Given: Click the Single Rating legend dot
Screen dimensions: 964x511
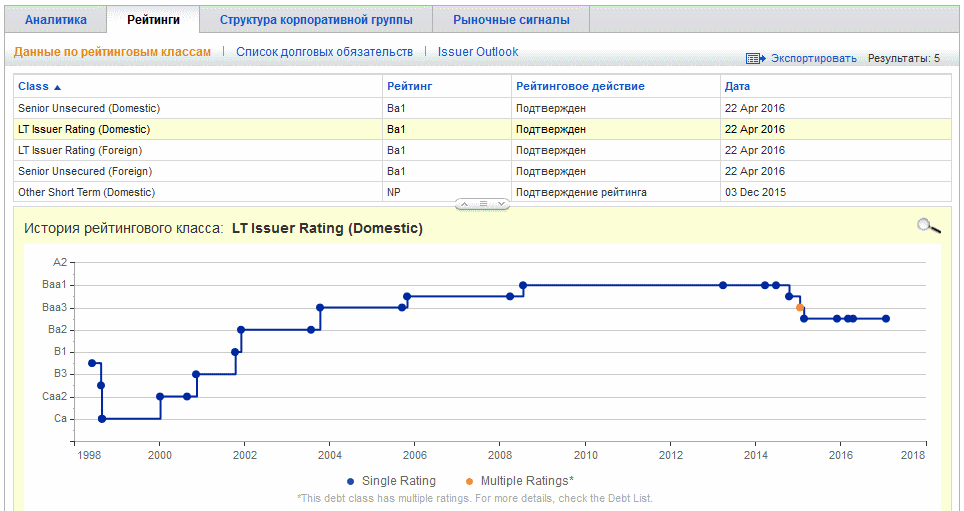Looking at the screenshot, I should tap(350, 480).
